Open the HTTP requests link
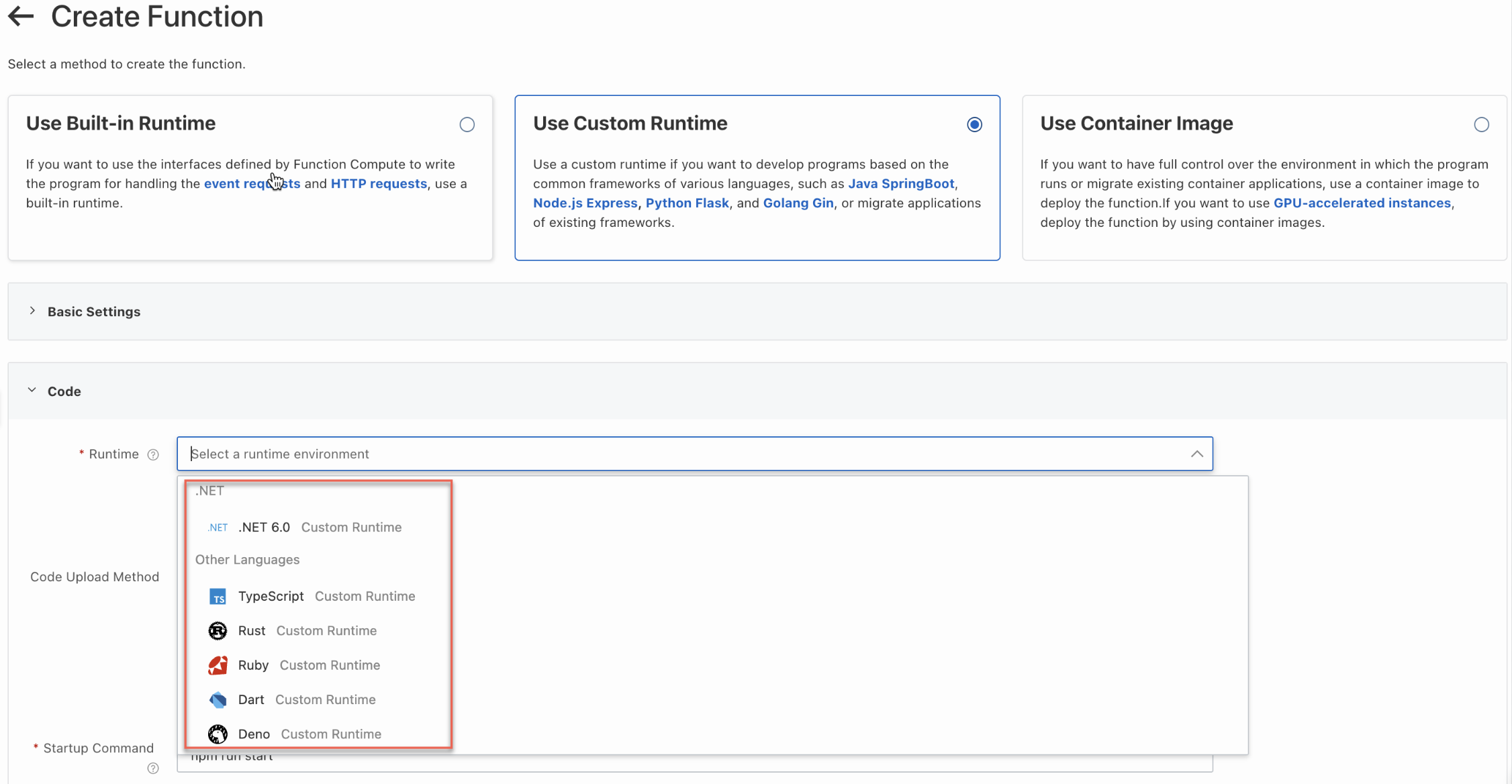Screen dimensions: 1512x784 click(379, 183)
